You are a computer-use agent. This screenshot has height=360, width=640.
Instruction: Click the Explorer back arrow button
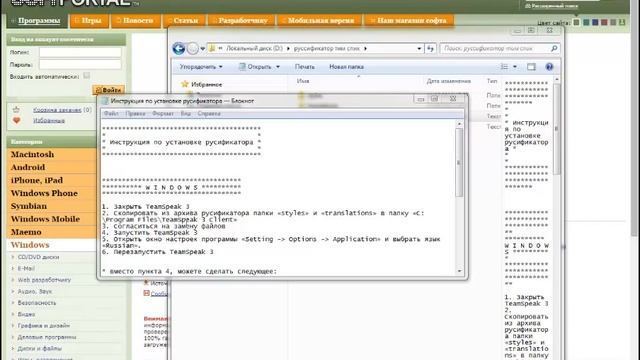point(179,49)
